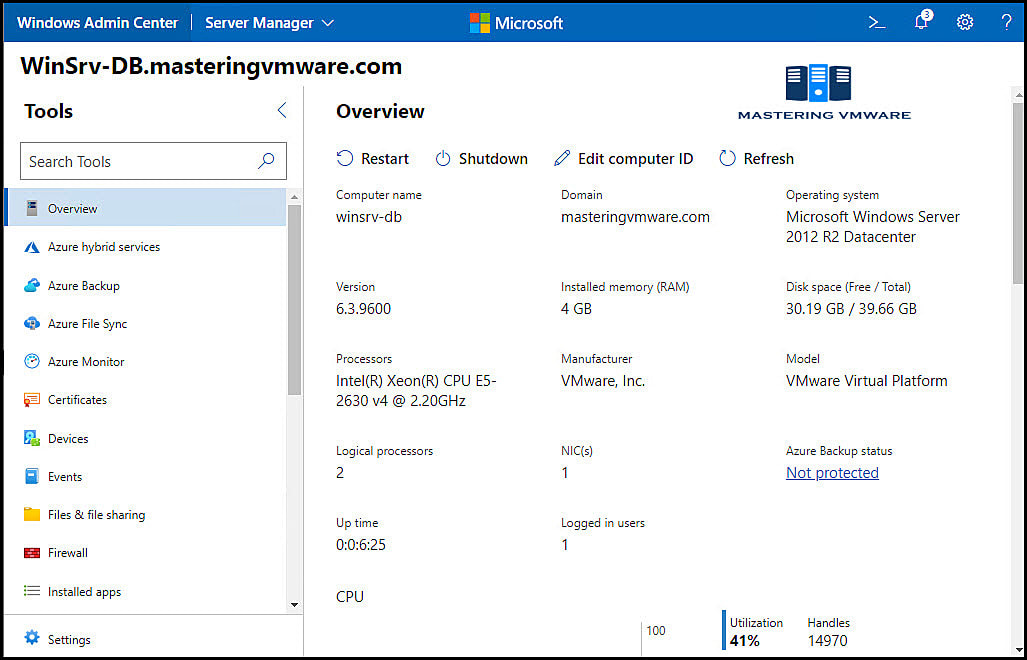
Task: Click disk space value 30.19 GB / 39.66 GB
Action: click(851, 309)
